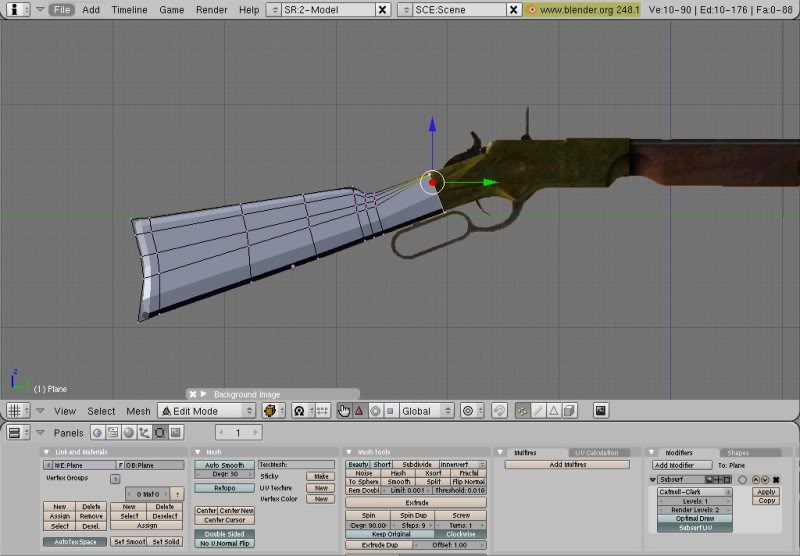Toggle Subsurf UV option
Image resolution: width=800 pixels, height=556 pixels.
(x=695, y=528)
